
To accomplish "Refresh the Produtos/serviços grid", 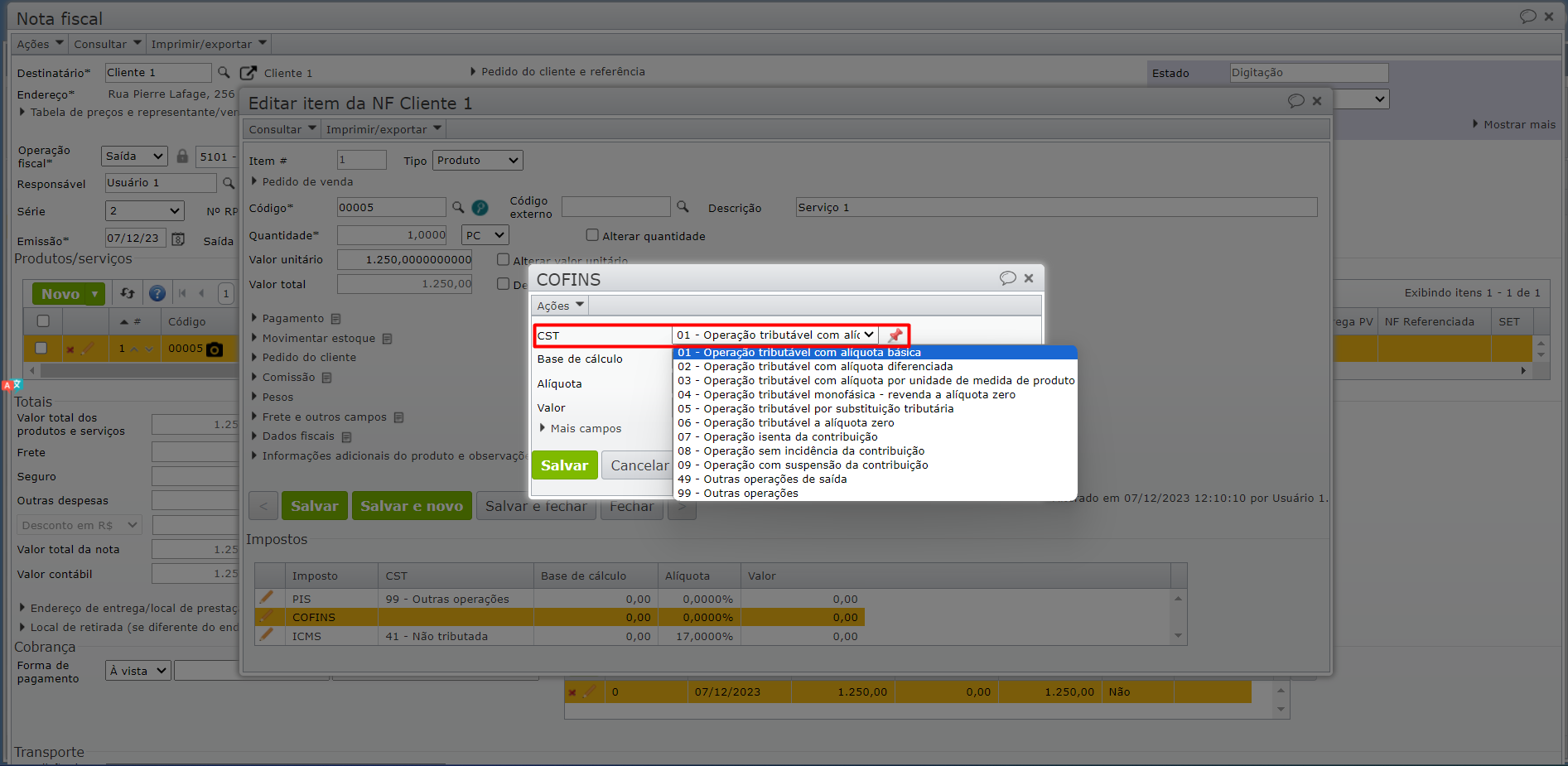I will [128, 293].
